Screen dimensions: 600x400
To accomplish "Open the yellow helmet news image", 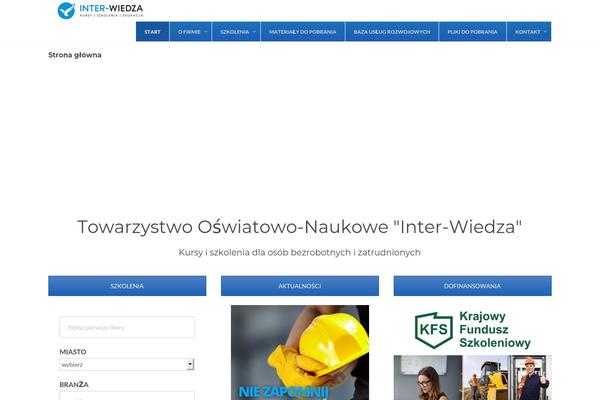I will [300, 353].
